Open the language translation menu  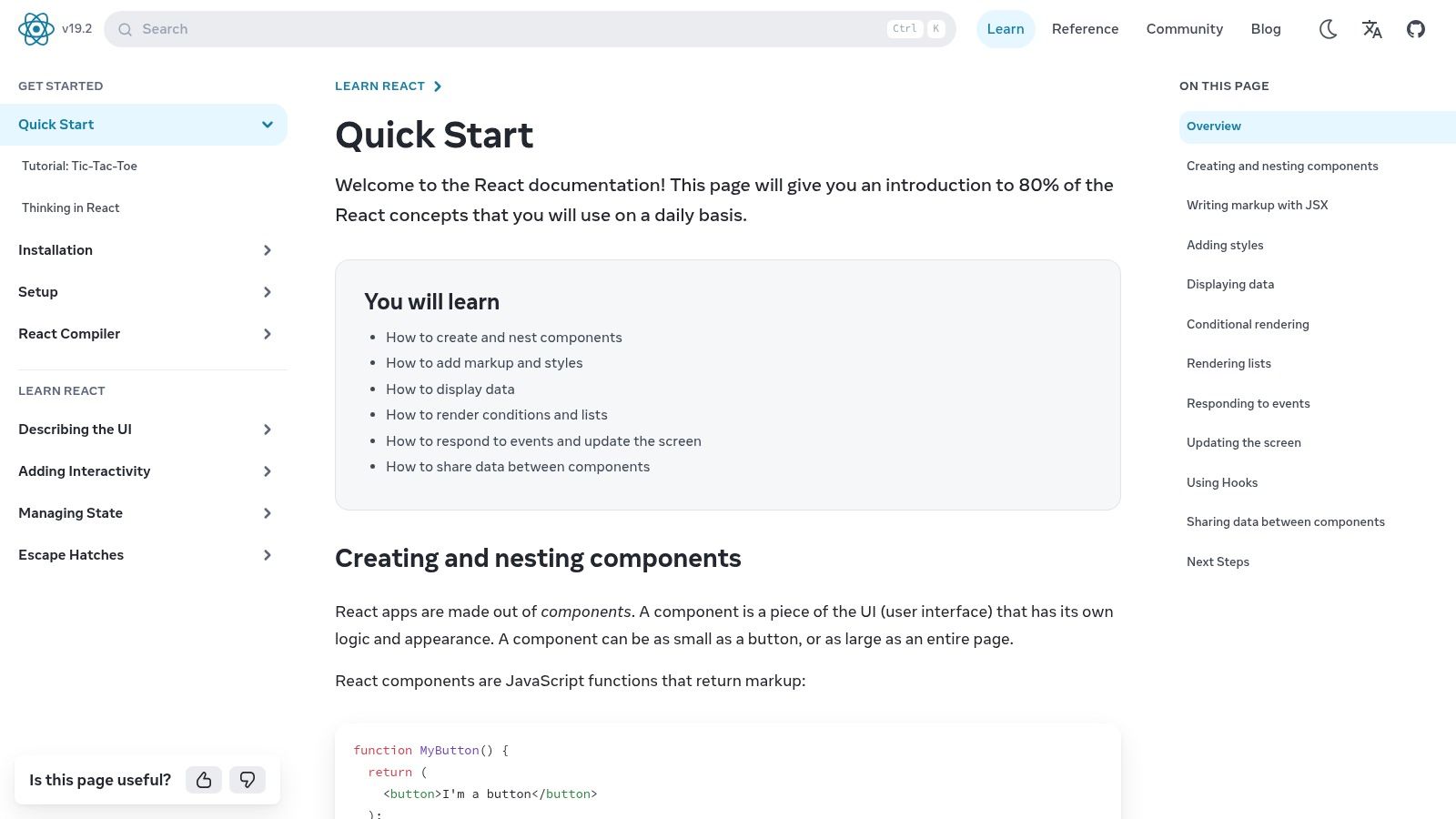click(x=1371, y=29)
